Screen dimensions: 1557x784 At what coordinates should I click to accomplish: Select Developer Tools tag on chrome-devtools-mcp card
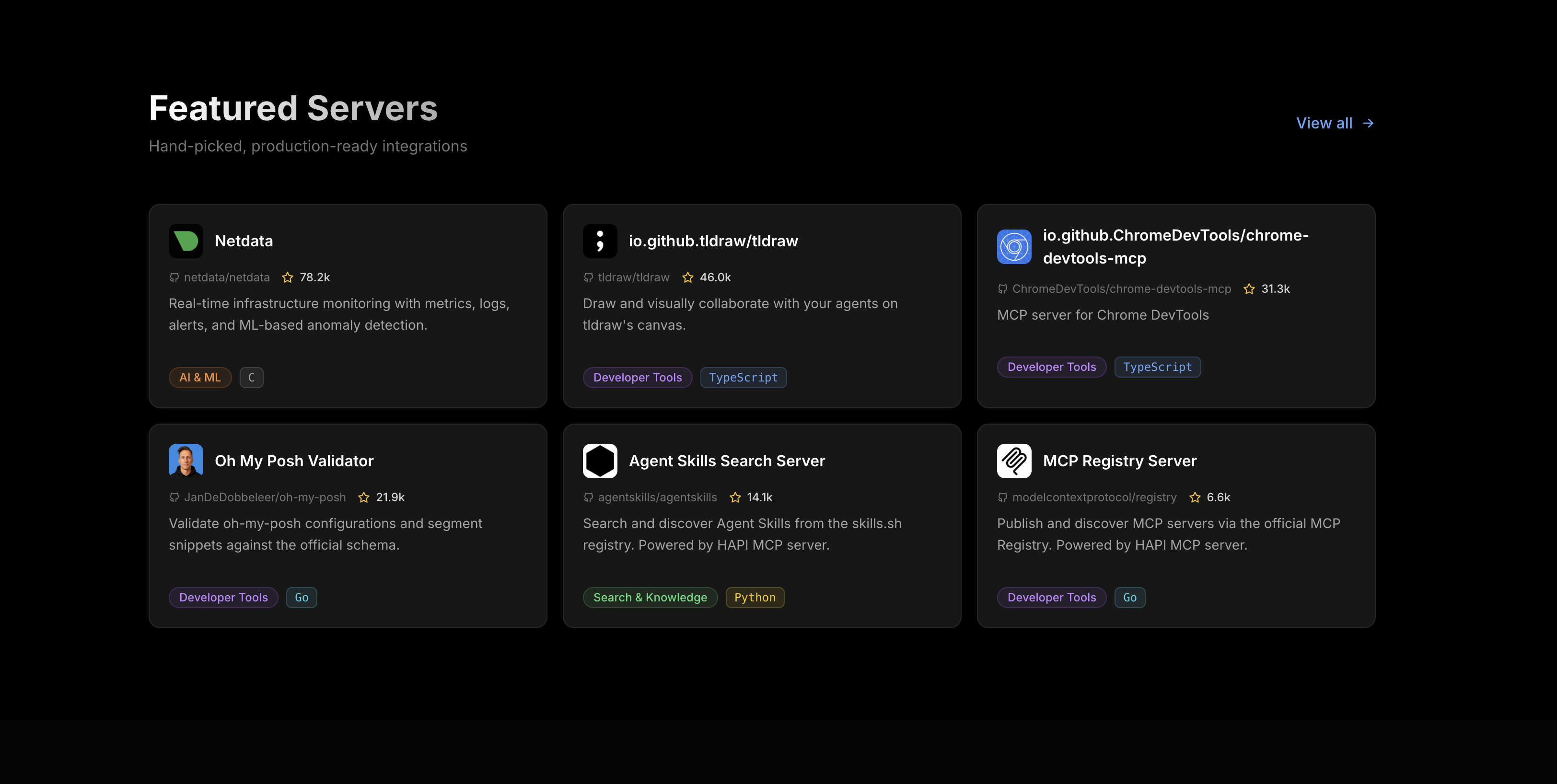point(1052,367)
